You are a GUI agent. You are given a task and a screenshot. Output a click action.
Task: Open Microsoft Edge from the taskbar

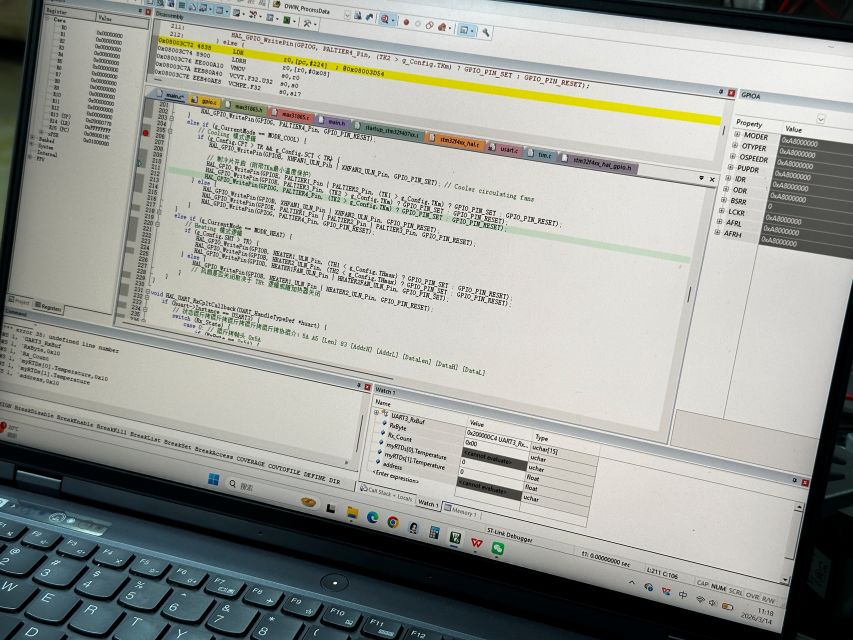372,518
